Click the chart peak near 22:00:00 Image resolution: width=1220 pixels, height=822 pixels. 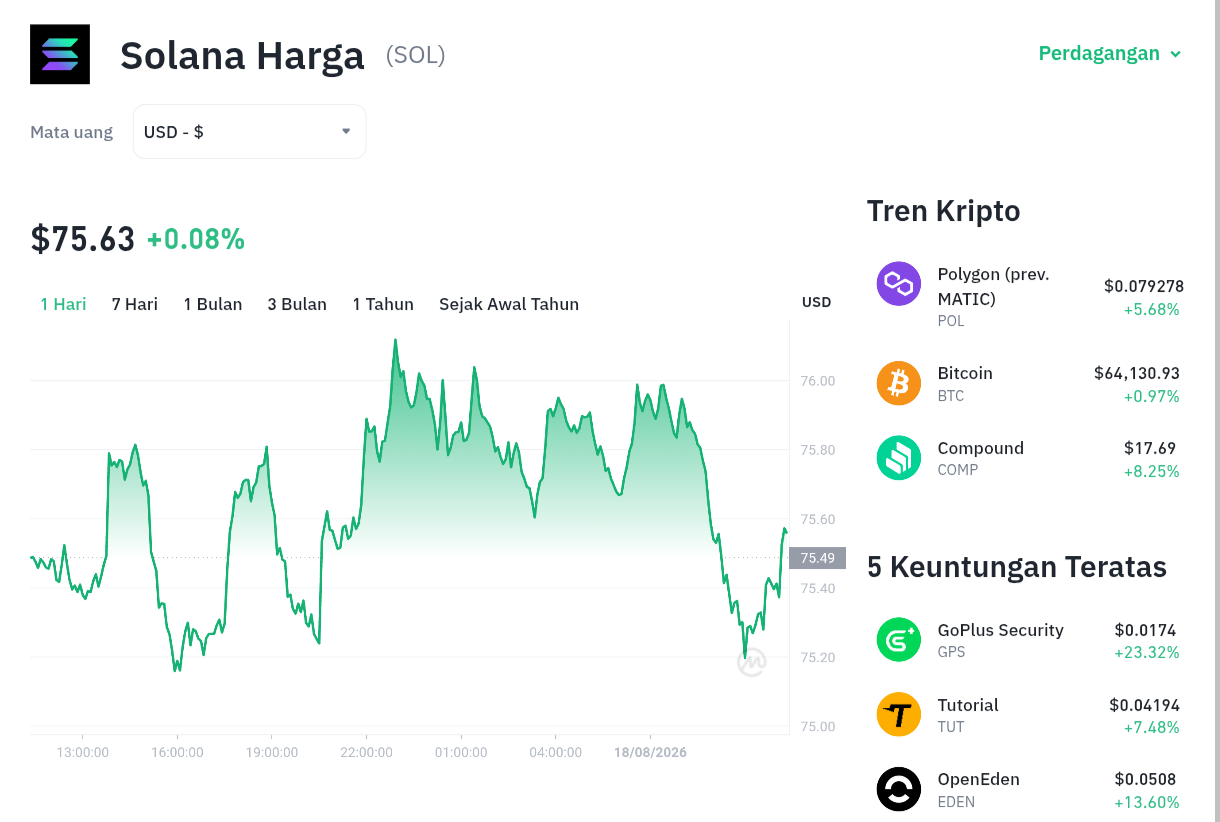coord(395,341)
